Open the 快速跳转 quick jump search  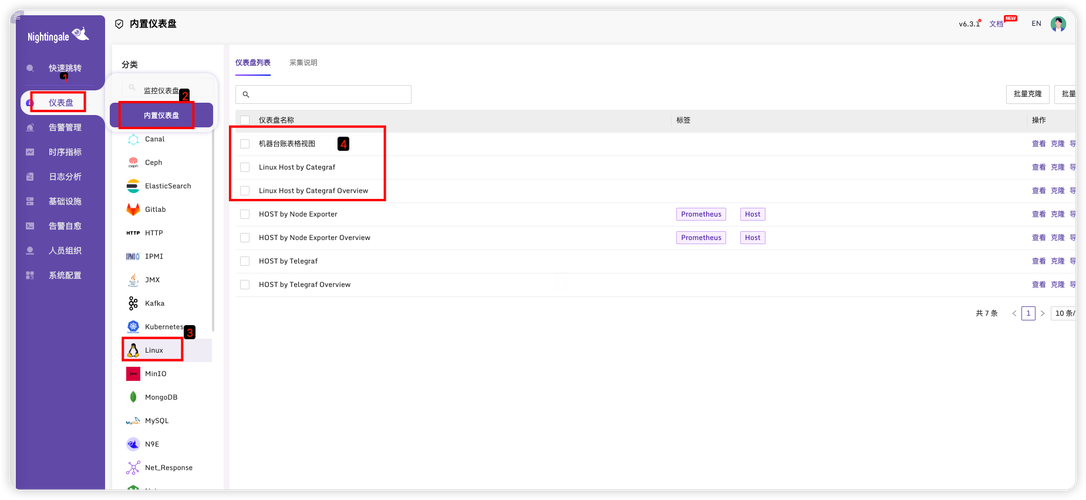(64, 69)
